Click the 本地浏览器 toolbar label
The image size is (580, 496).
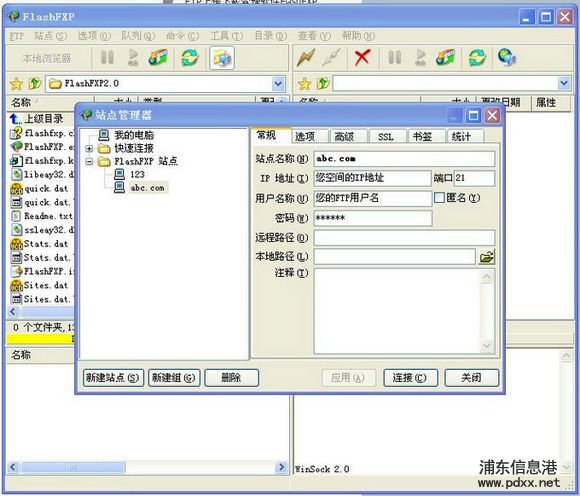point(47,58)
